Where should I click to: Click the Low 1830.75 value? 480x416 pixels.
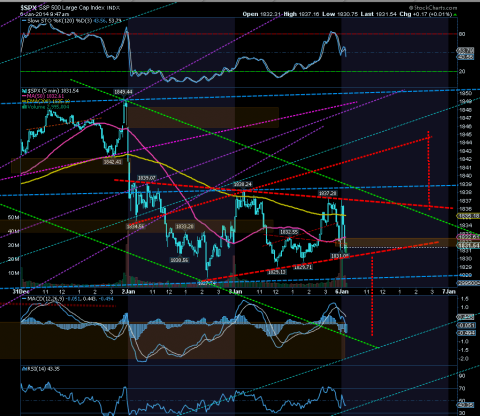[x=340, y=14]
